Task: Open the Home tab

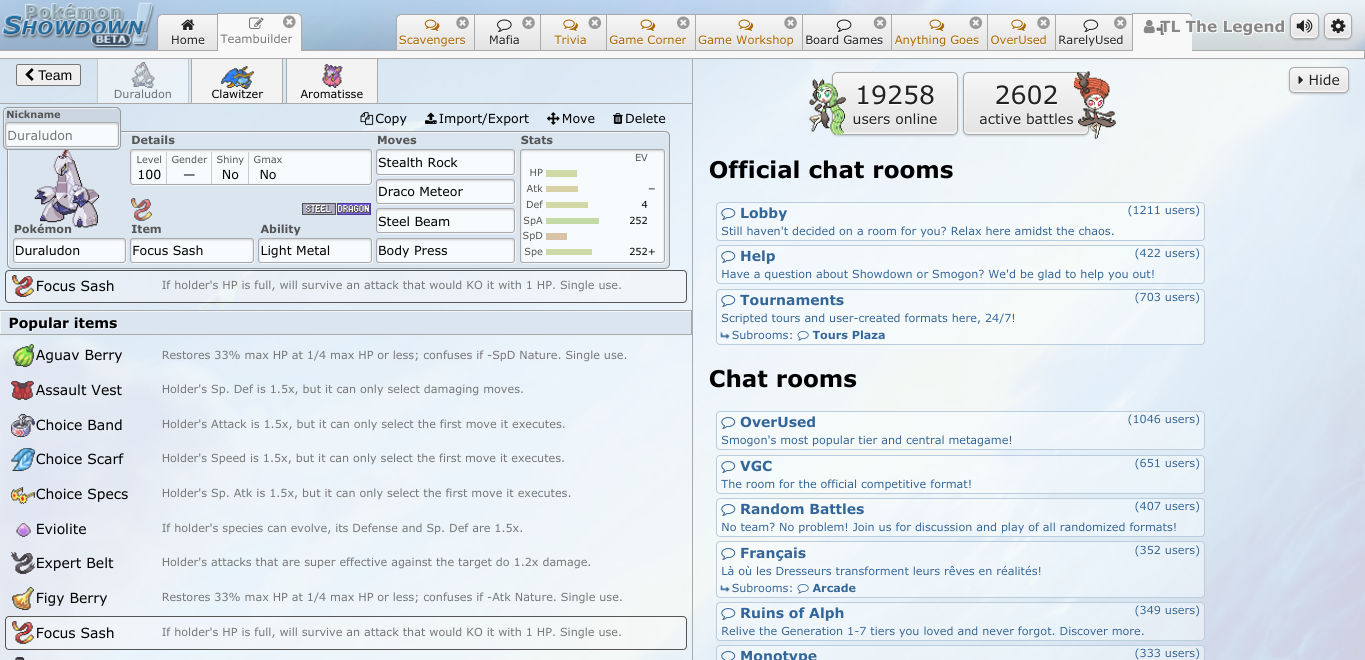Action: tap(187, 32)
